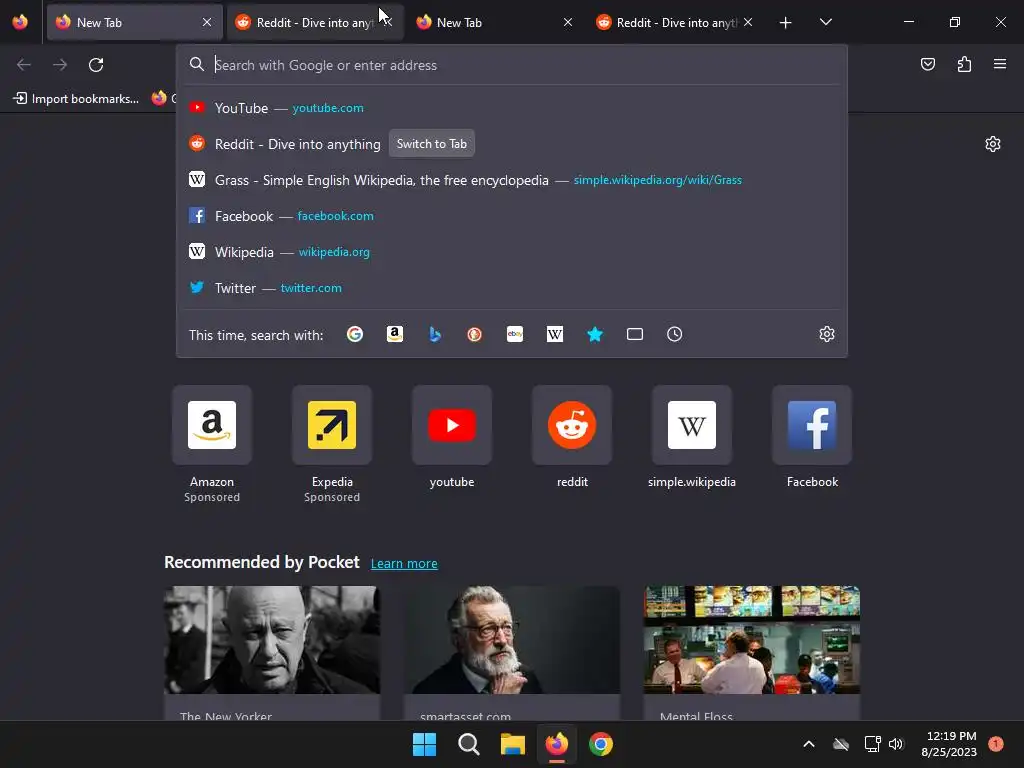Open search settings gear in dropdown
The height and width of the screenshot is (768, 1024).
pos(827,334)
